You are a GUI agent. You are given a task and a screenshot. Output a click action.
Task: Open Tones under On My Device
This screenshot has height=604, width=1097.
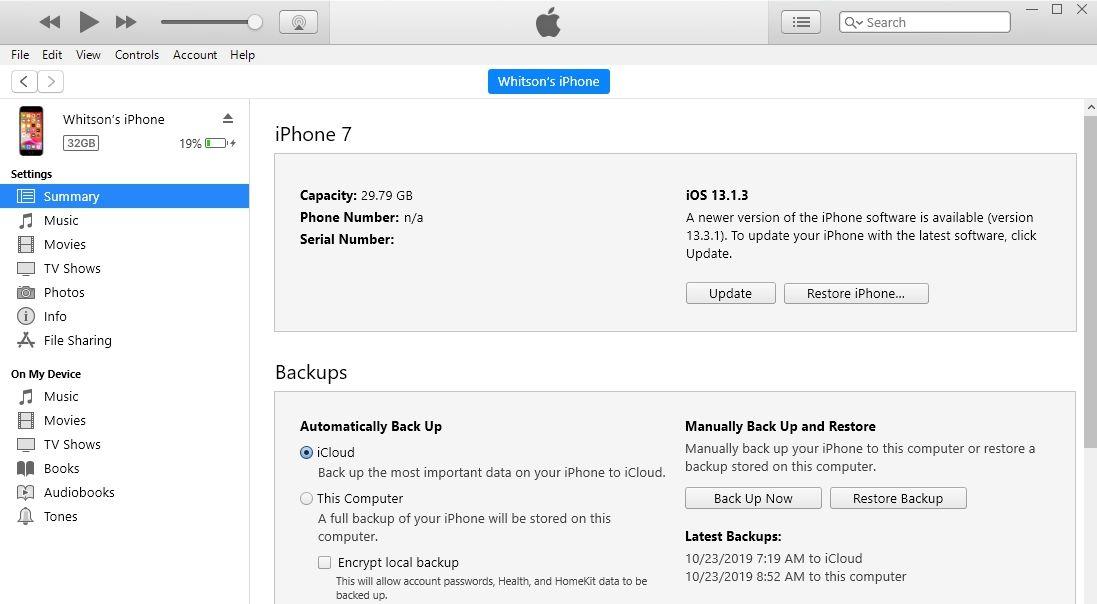tap(60, 517)
